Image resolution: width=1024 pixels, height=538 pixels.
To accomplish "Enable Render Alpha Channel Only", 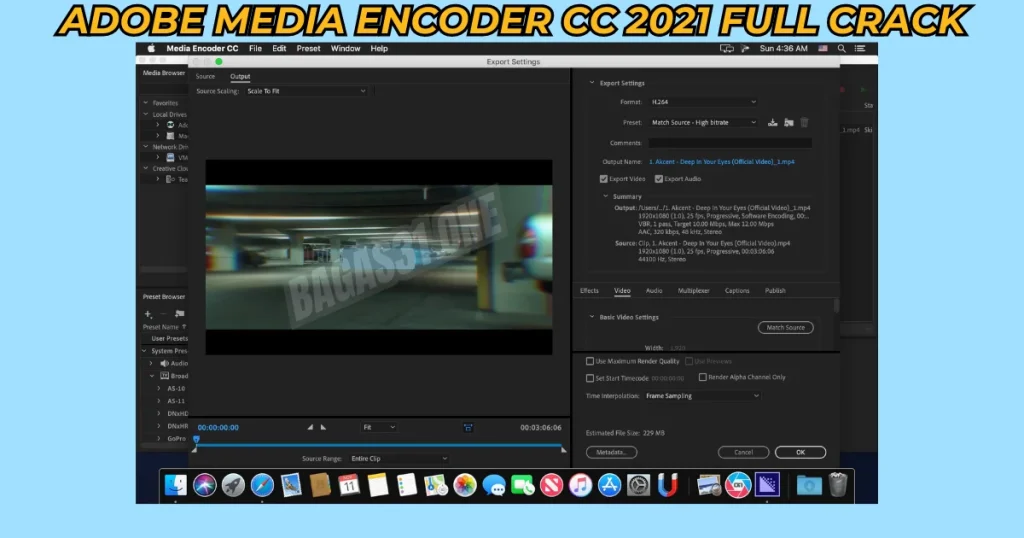I will pos(703,377).
